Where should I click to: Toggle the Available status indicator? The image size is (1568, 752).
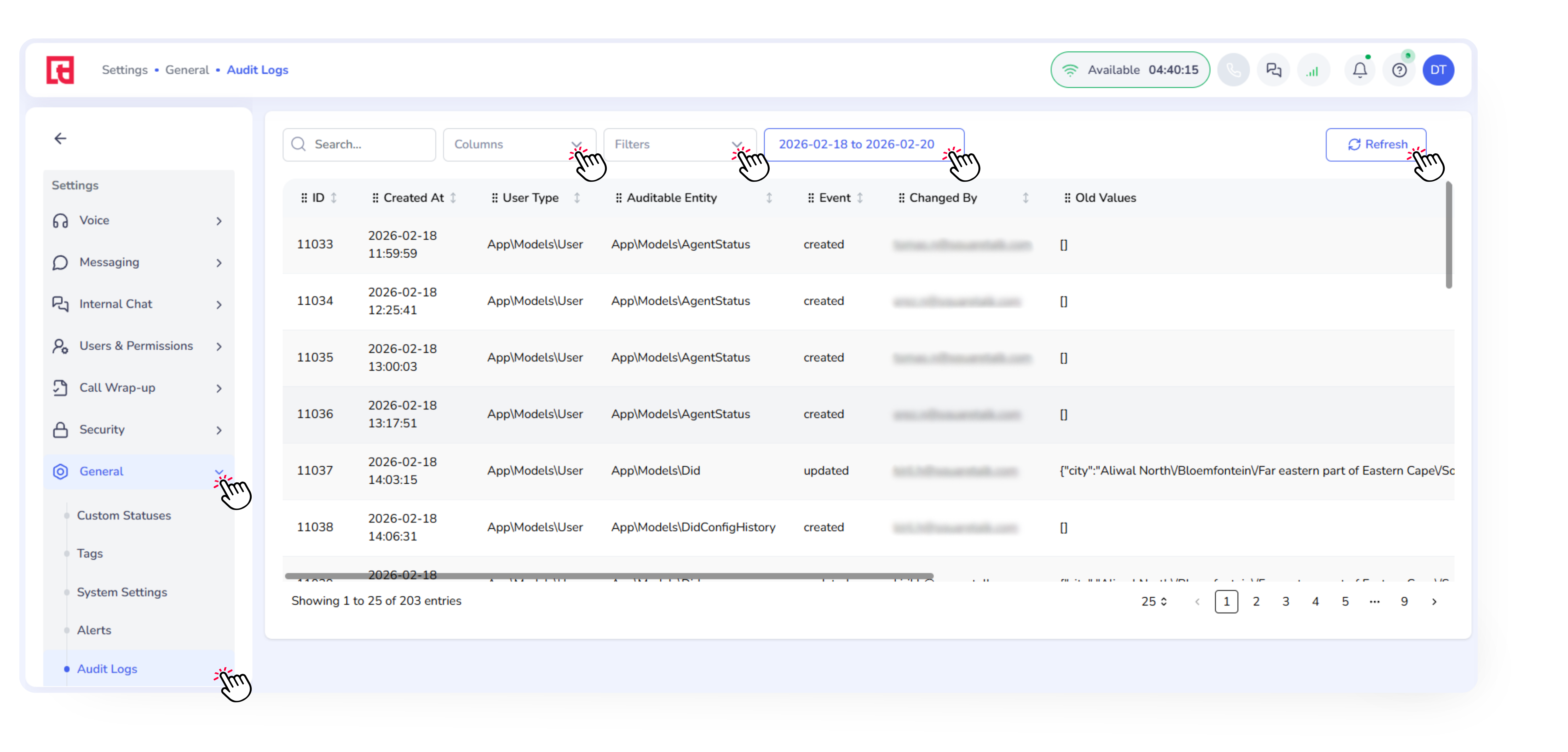point(1130,70)
